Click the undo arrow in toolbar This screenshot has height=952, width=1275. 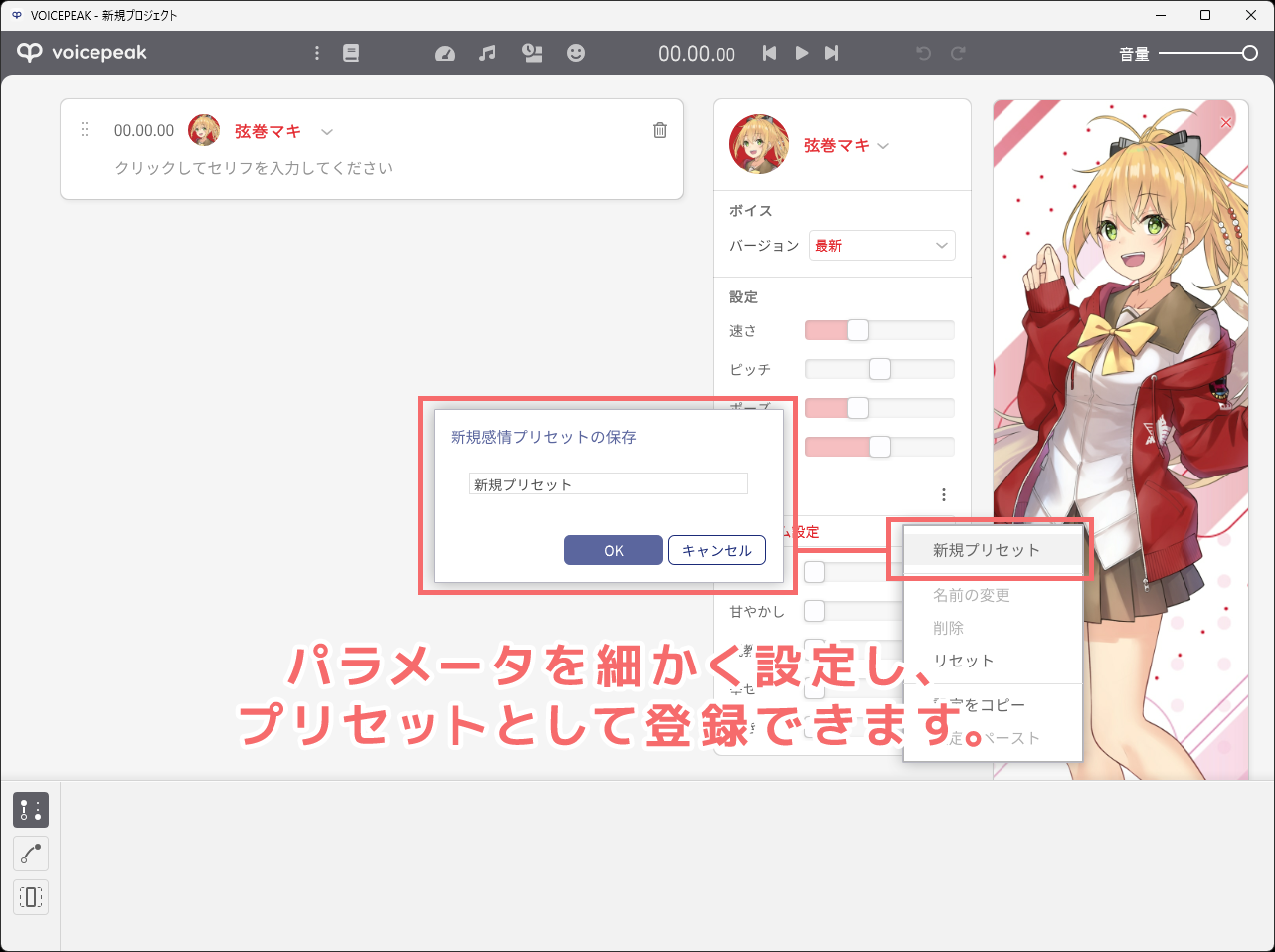(x=924, y=53)
